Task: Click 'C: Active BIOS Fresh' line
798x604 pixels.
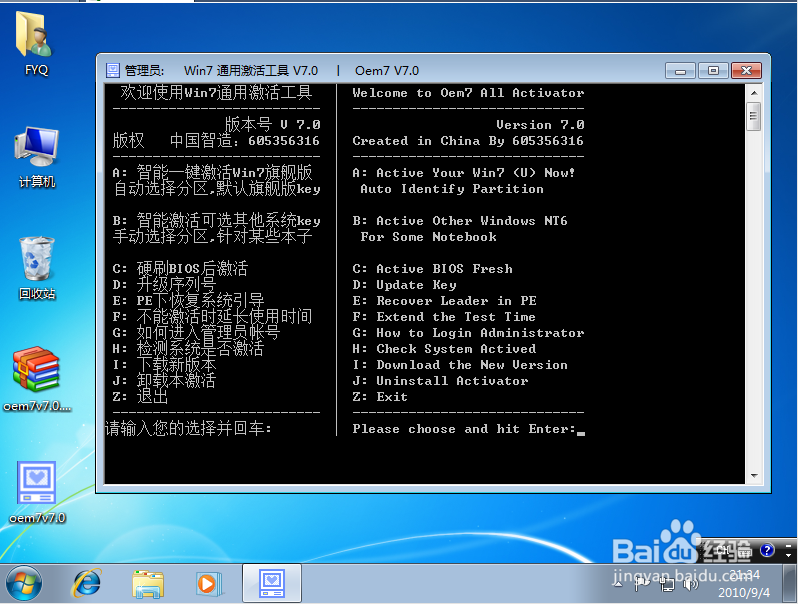Action: pos(433,269)
